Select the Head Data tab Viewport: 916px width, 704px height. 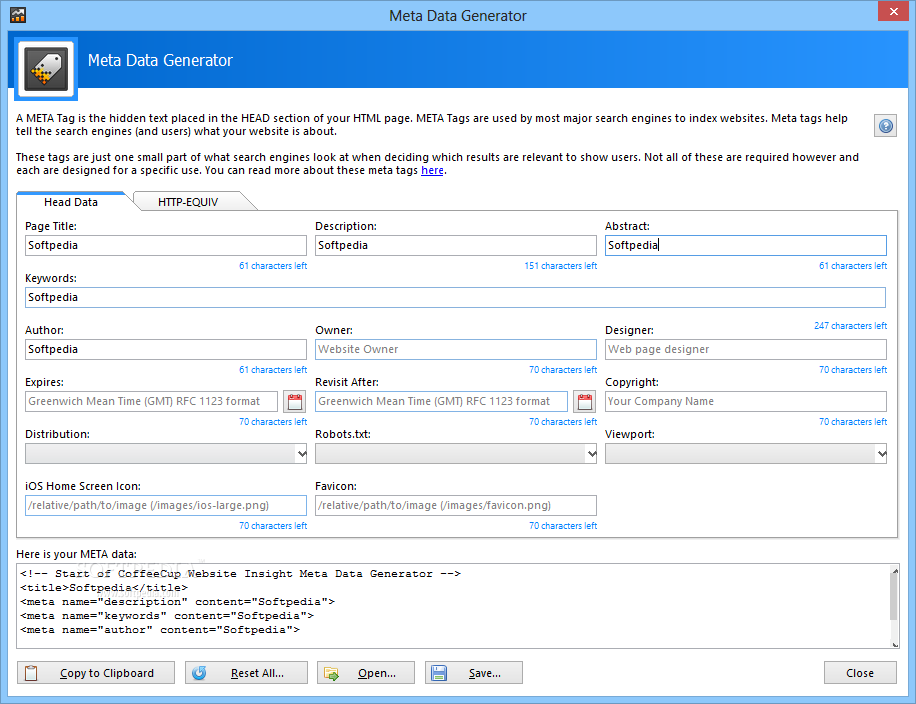(71, 202)
